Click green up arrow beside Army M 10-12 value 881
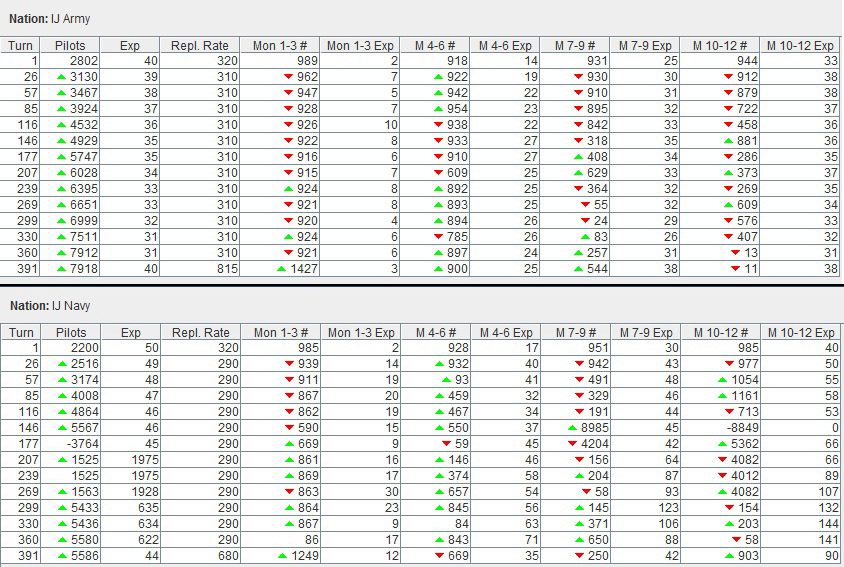 point(729,141)
